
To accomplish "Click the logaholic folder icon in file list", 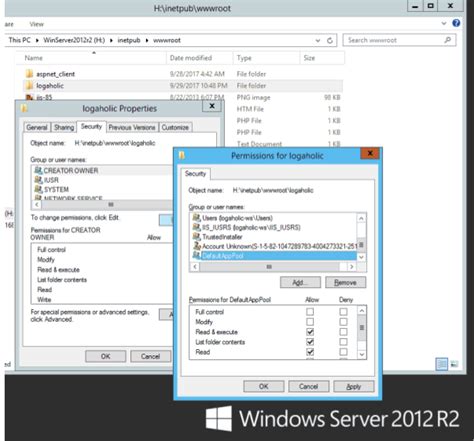I will (29, 86).
